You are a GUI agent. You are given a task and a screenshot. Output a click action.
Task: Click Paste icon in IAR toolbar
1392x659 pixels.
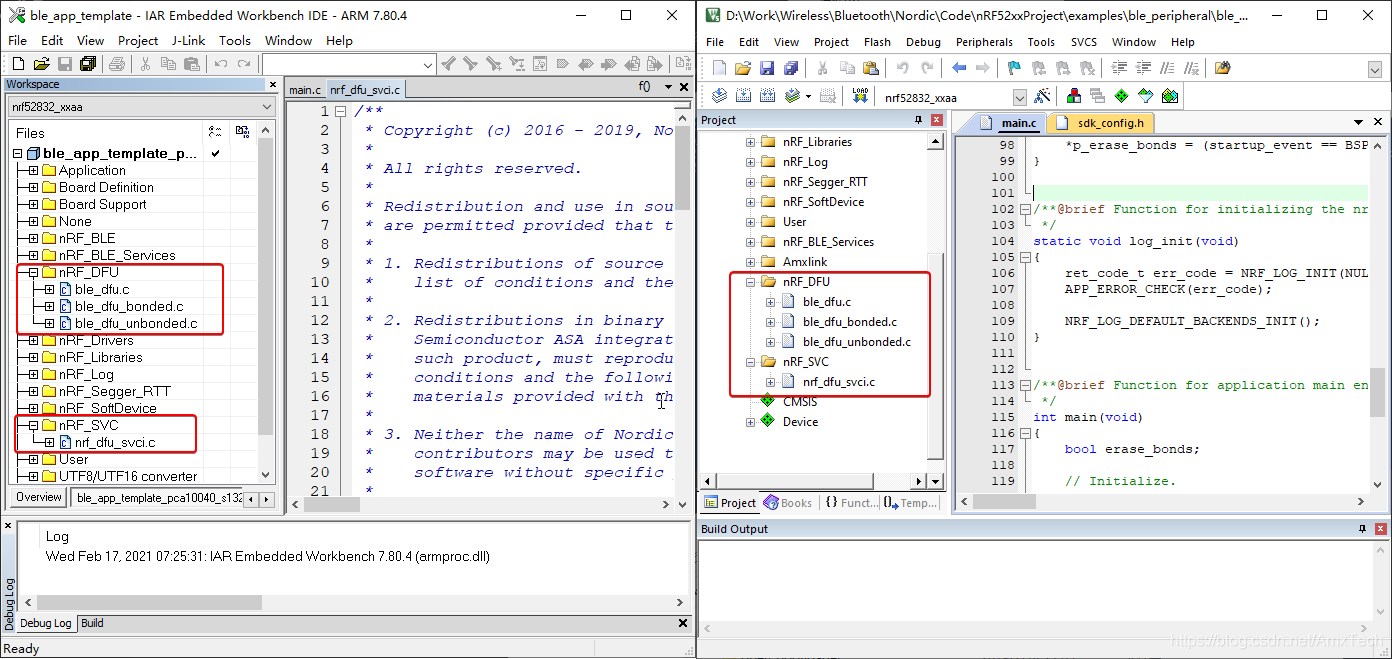190,64
